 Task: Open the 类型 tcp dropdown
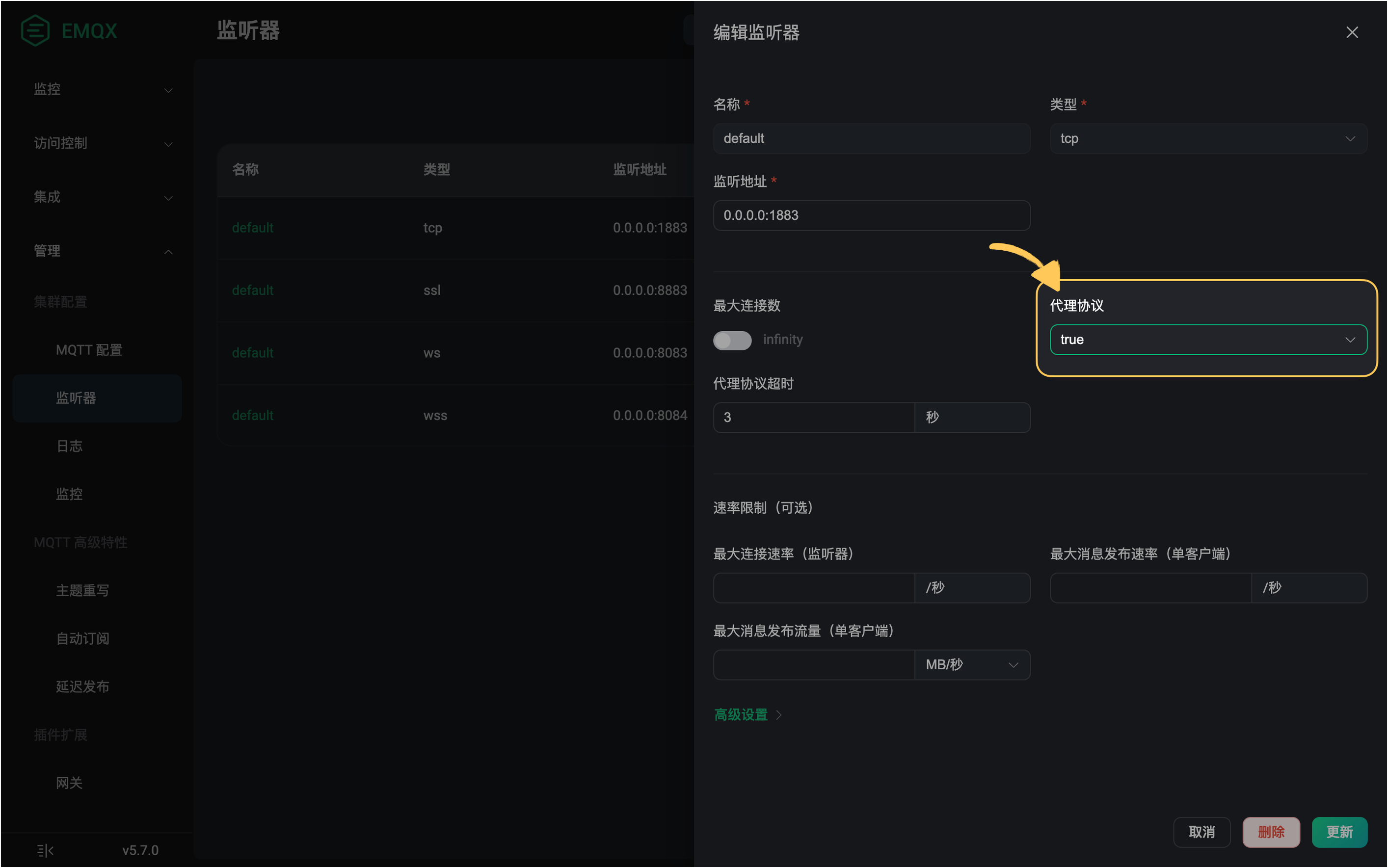[1208, 138]
